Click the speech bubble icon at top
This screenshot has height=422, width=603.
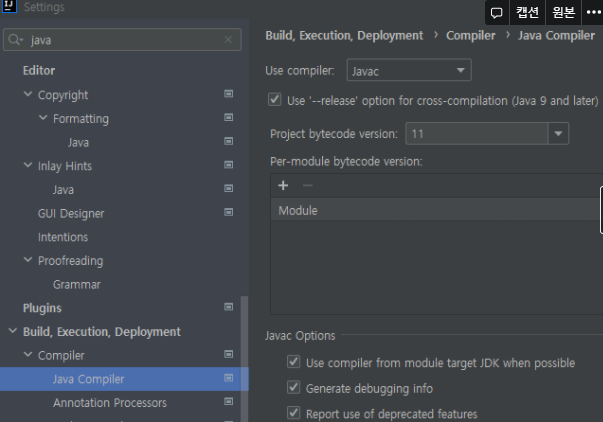[496, 13]
